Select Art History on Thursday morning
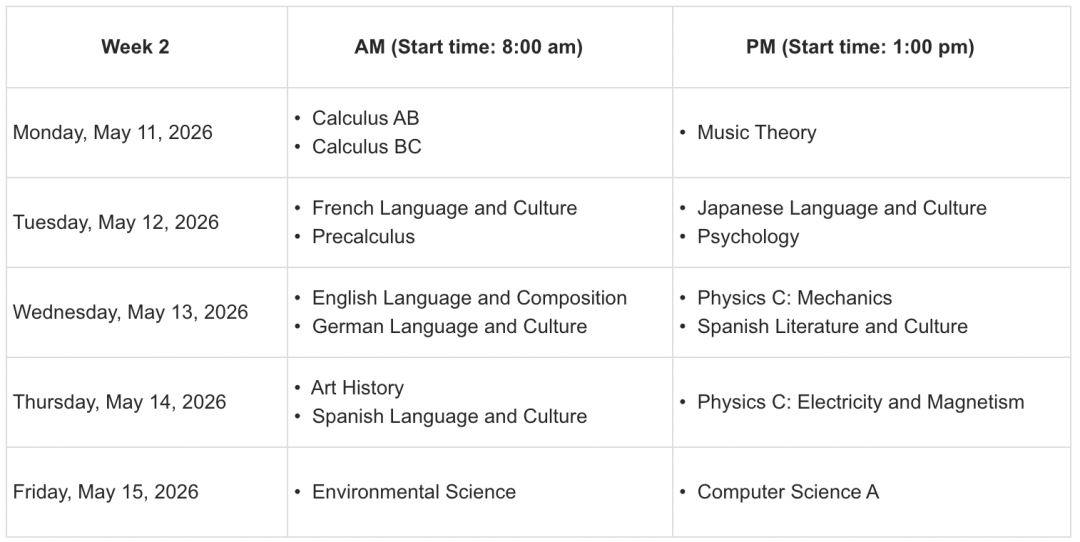The height and width of the screenshot is (542, 1080). coord(357,388)
